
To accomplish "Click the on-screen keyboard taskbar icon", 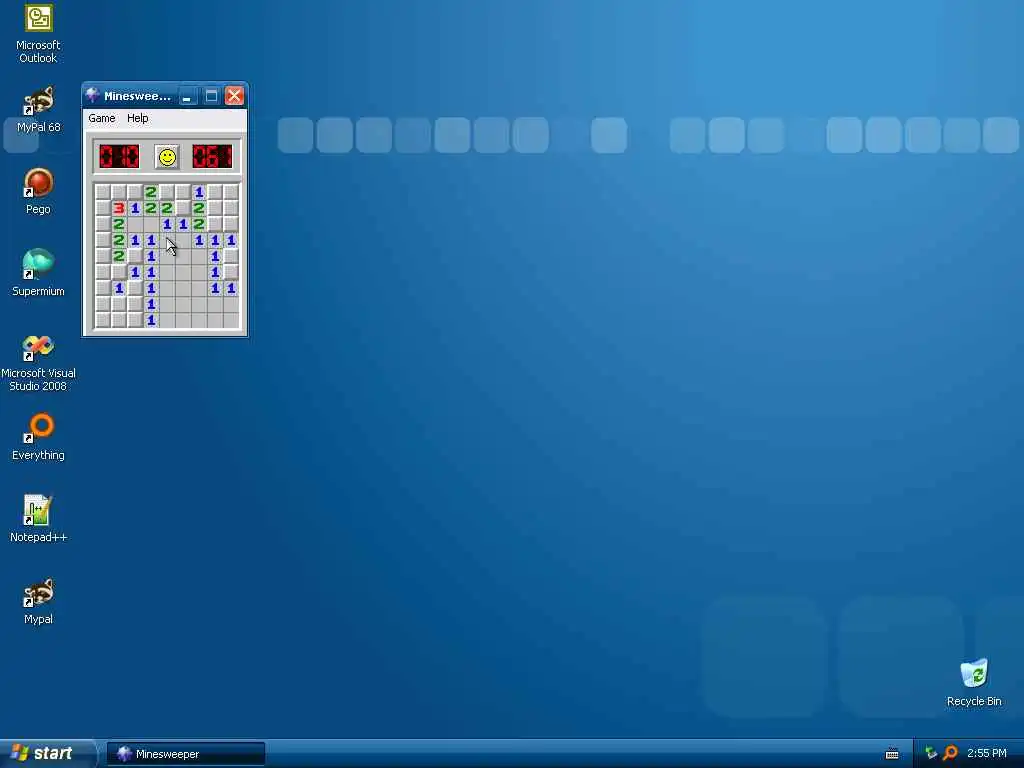I will (x=892, y=754).
